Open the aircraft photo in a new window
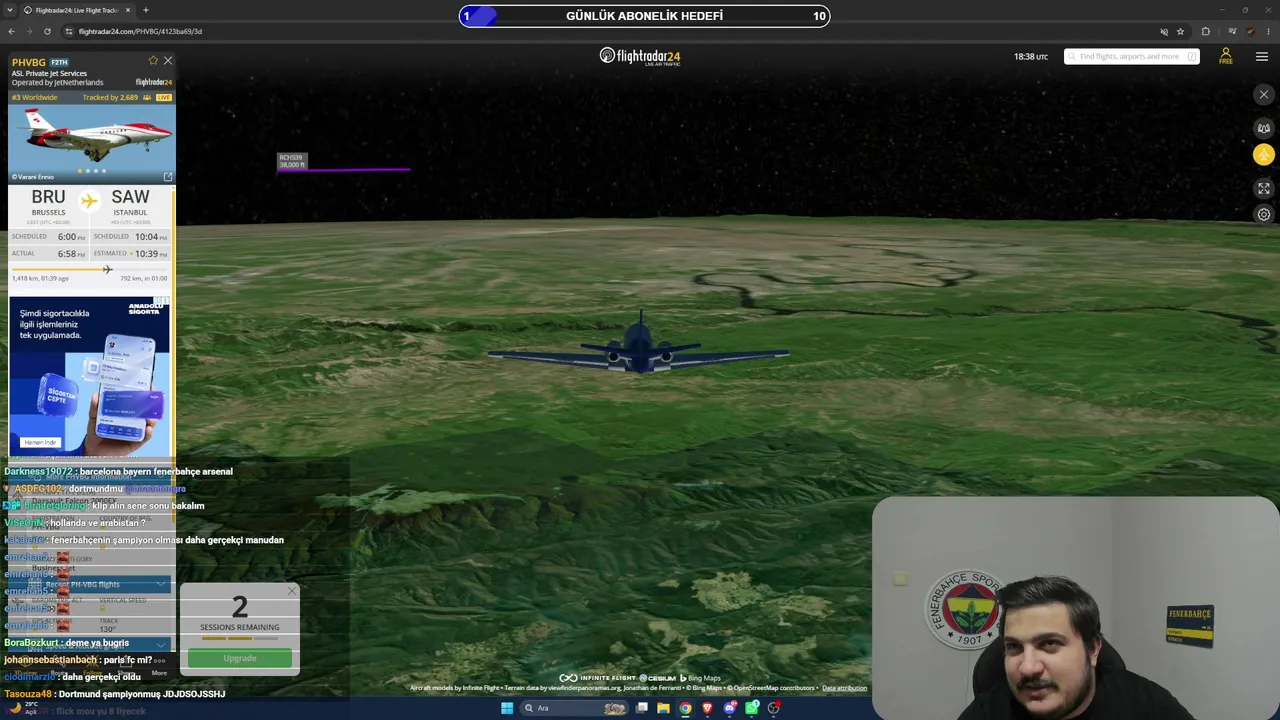Viewport: 1280px width, 720px height. pos(167,176)
